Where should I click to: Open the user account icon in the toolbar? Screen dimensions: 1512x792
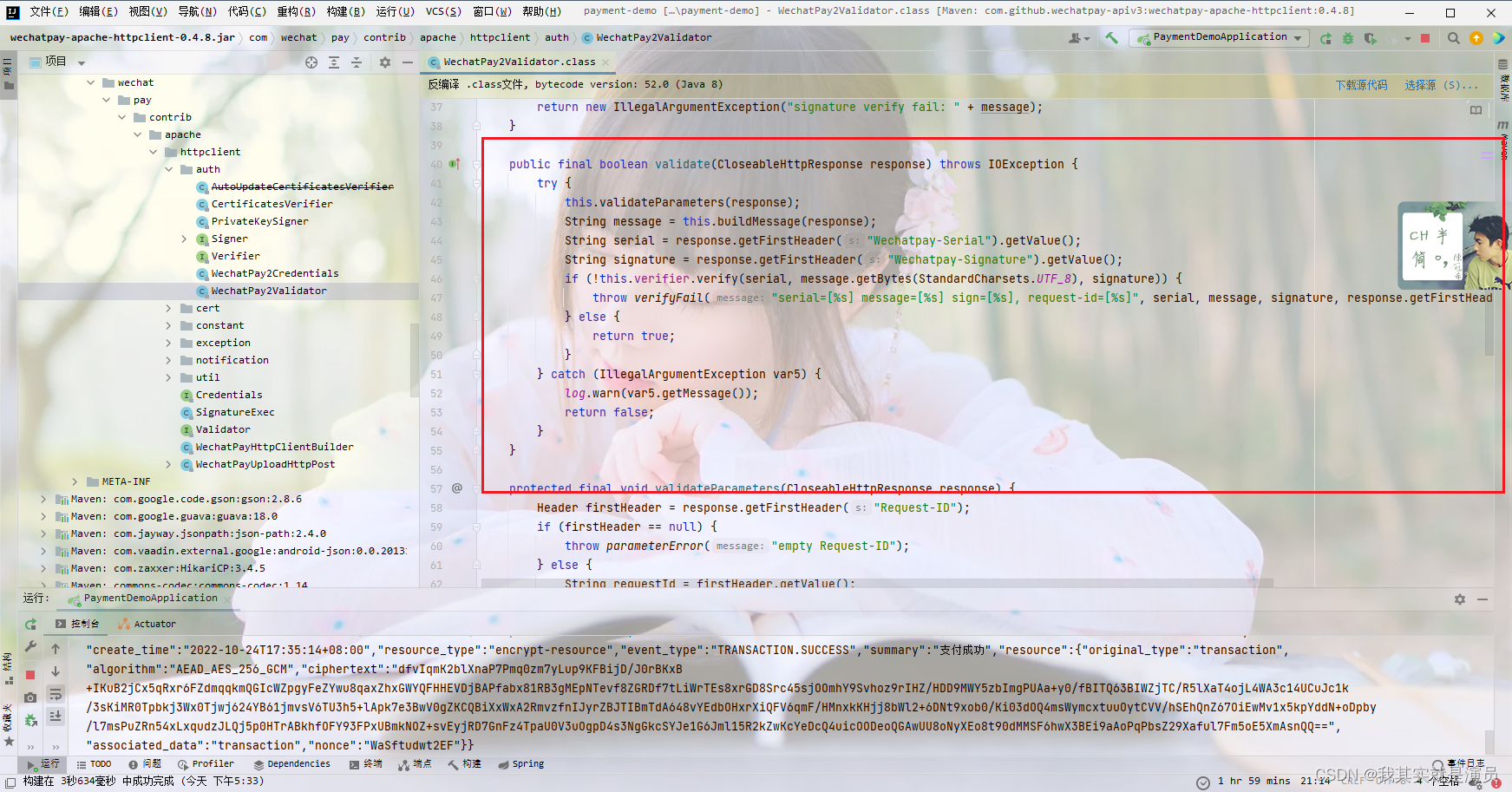(1078, 38)
